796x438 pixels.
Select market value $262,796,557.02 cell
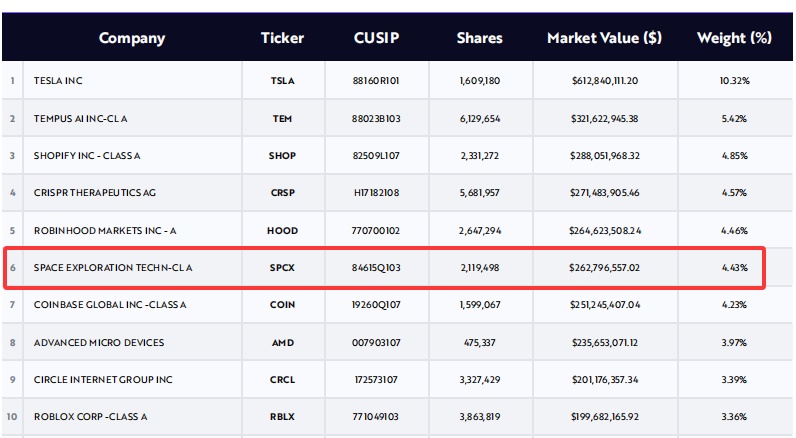point(605,267)
